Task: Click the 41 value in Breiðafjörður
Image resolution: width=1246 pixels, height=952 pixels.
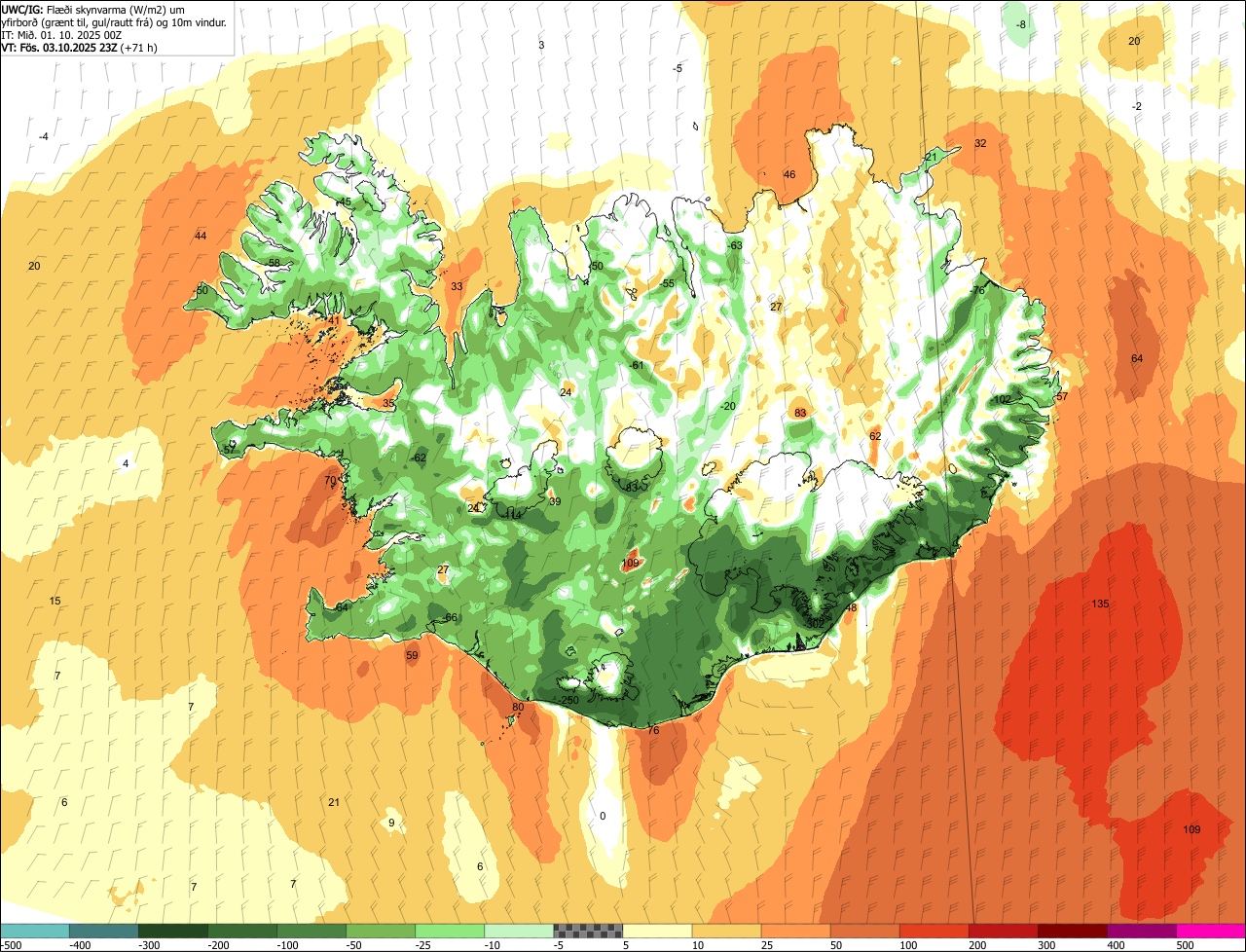Action: click(x=334, y=319)
